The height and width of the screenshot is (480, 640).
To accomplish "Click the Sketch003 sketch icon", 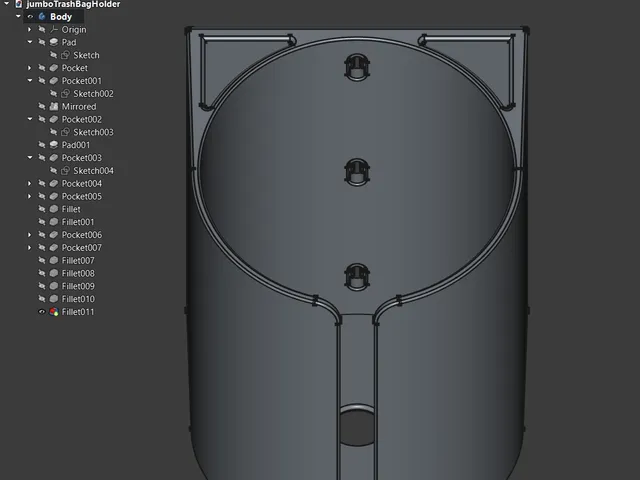I will [65, 132].
